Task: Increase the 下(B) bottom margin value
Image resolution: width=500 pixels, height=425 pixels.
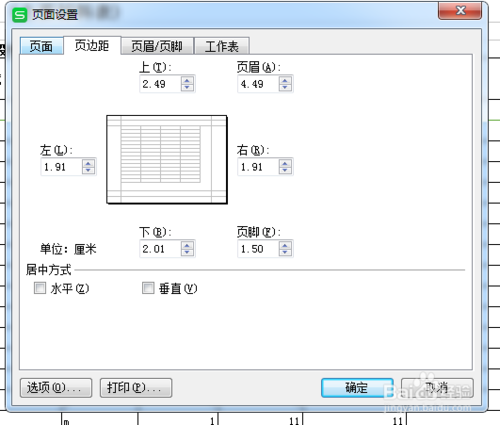Action: click(187, 245)
